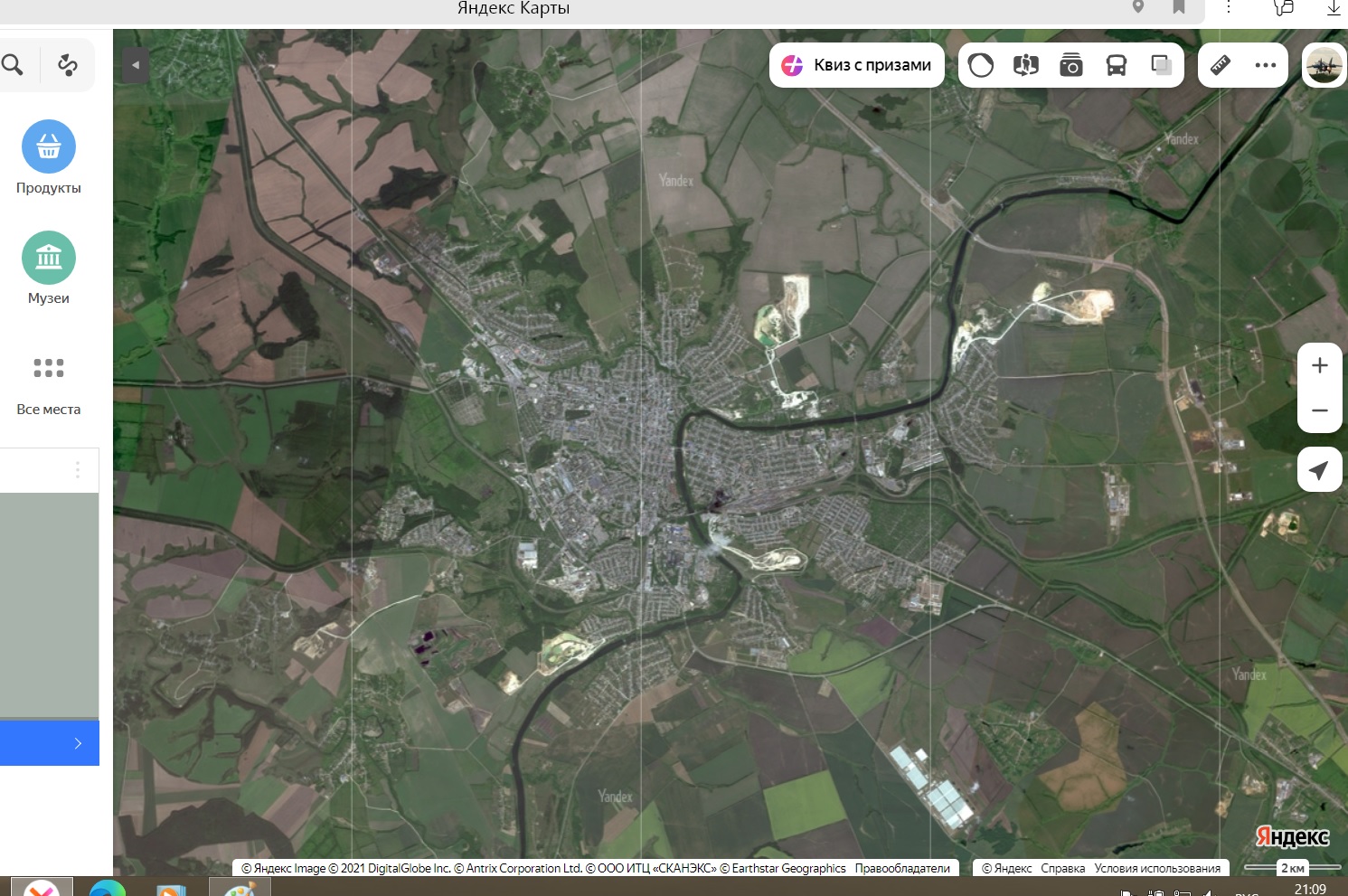The height and width of the screenshot is (896, 1348).
Task: Click the 2 км map scale indicator
Action: [x=1292, y=868]
